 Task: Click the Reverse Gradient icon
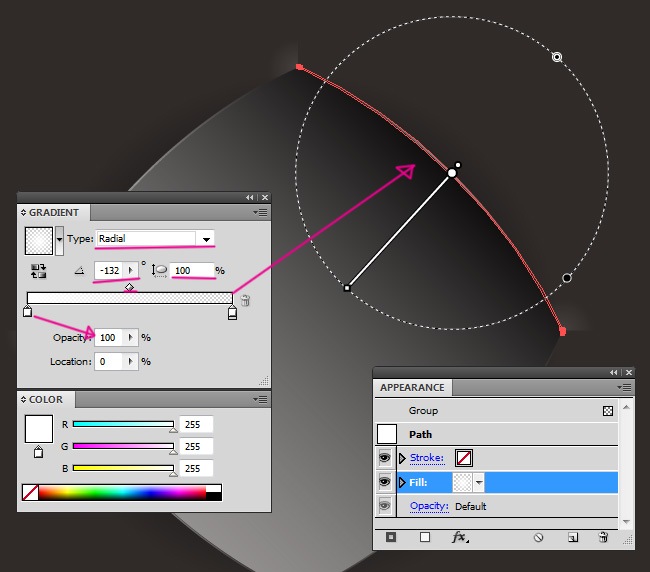39,270
